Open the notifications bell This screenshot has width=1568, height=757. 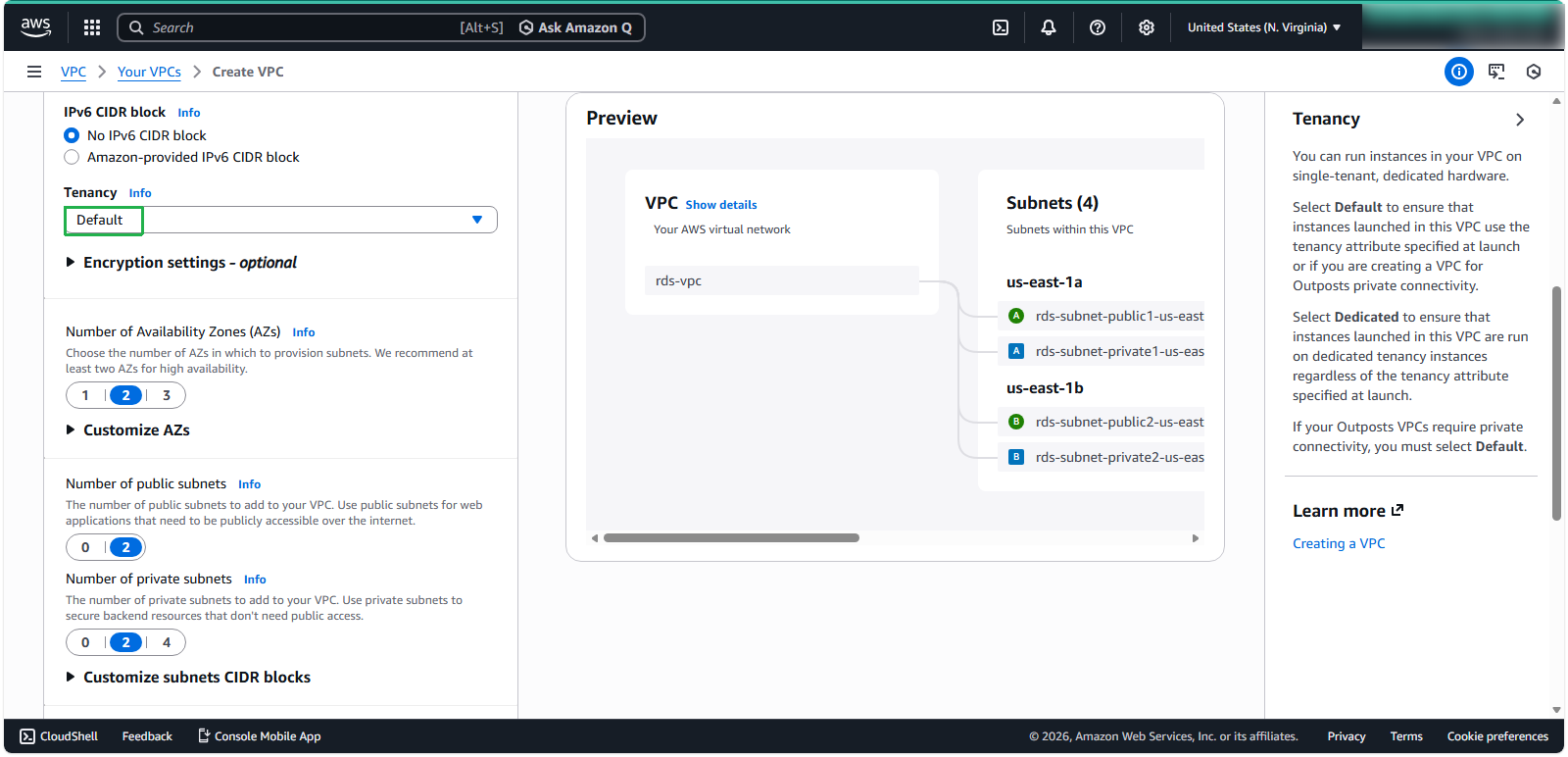[x=1049, y=27]
